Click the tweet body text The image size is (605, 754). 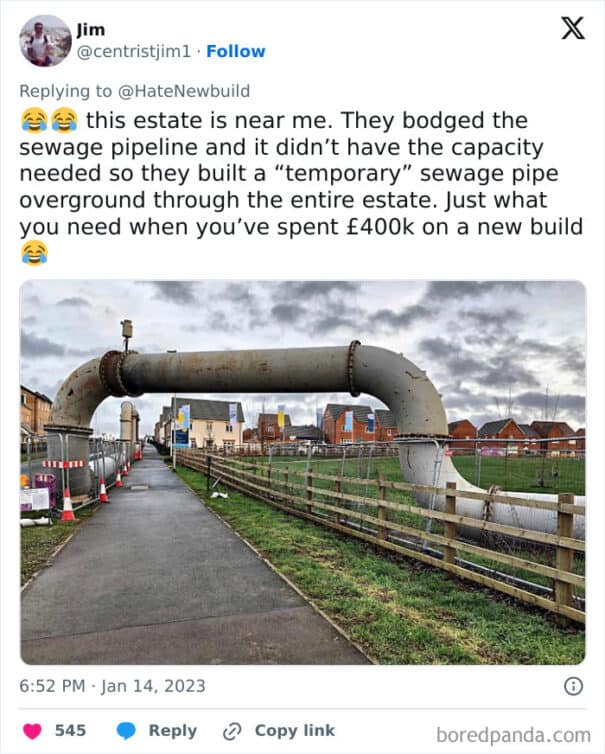(x=301, y=187)
